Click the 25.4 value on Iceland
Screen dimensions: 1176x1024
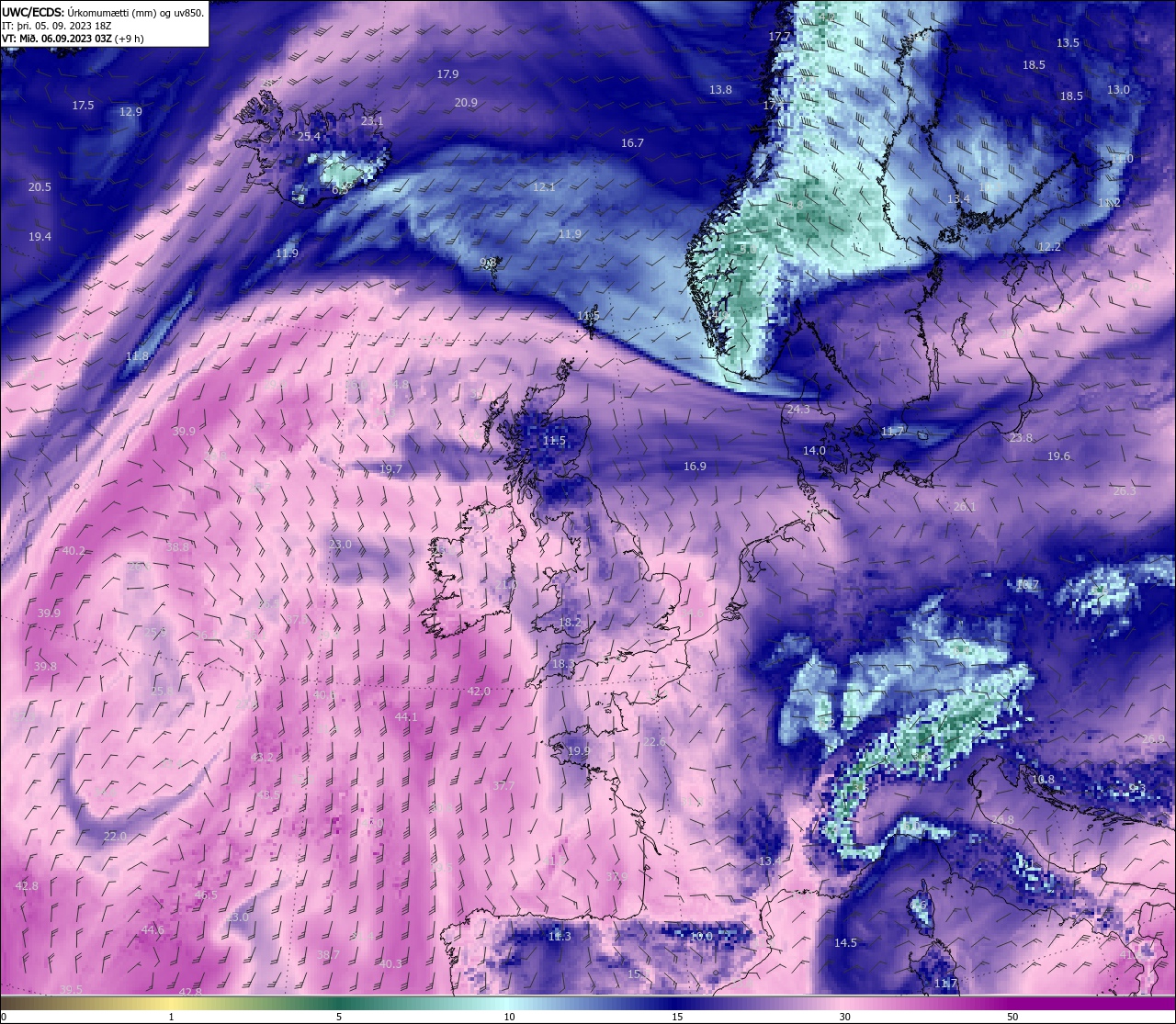click(x=310, y=137)
